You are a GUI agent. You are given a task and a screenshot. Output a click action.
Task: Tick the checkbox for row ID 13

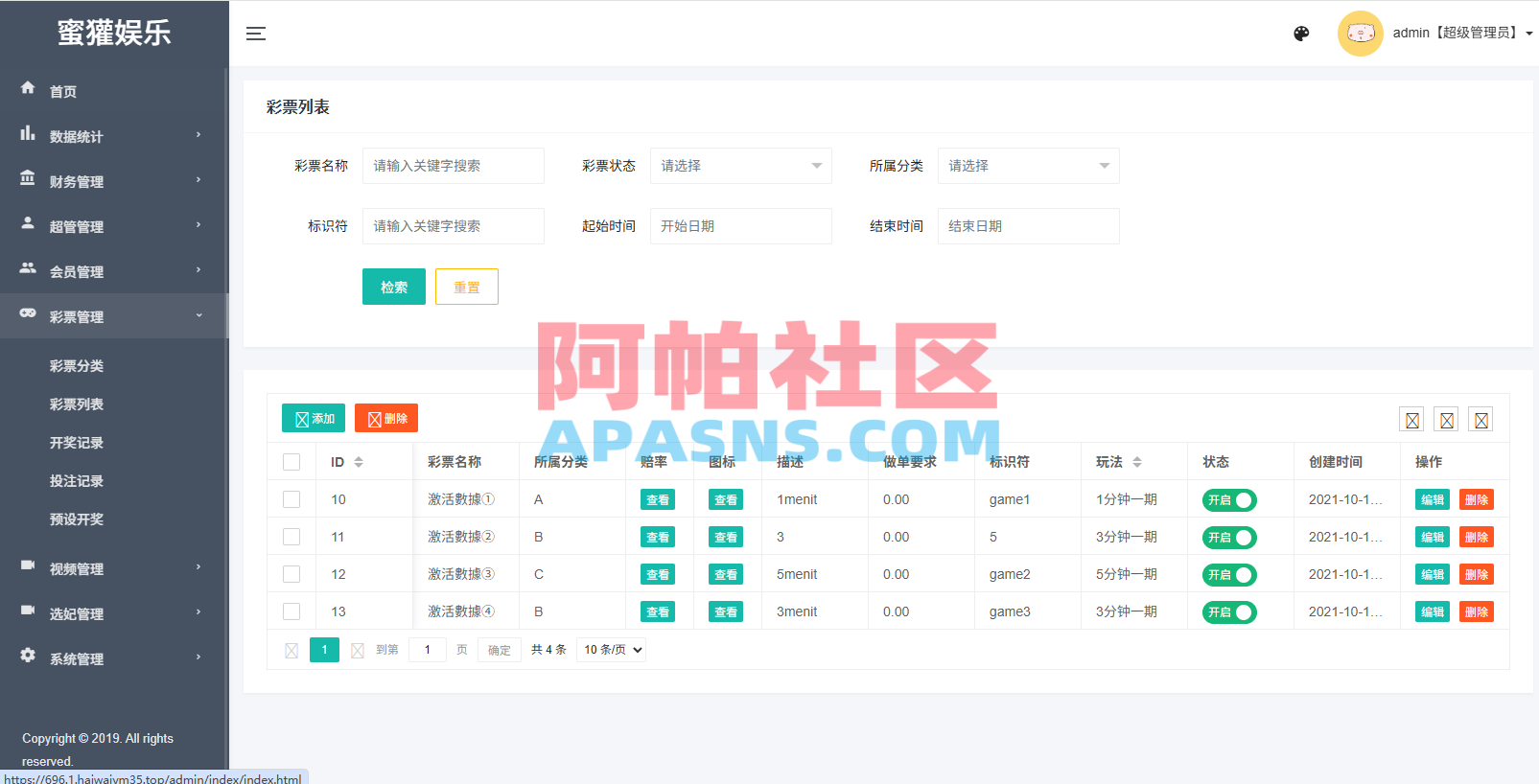[x=291, y=611]
